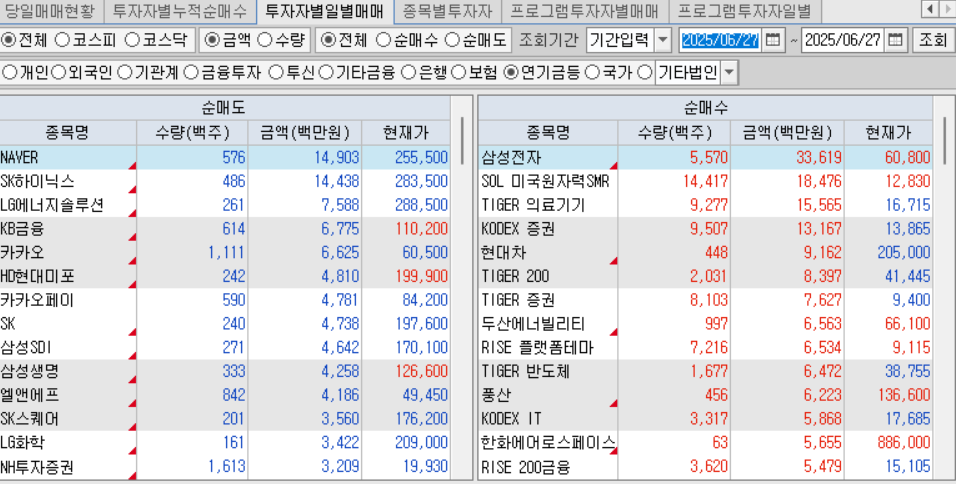Select the 한화에어로스페이스 row
Image resolution: width=956 pixels, height=484 pixels.
[705, 443]
